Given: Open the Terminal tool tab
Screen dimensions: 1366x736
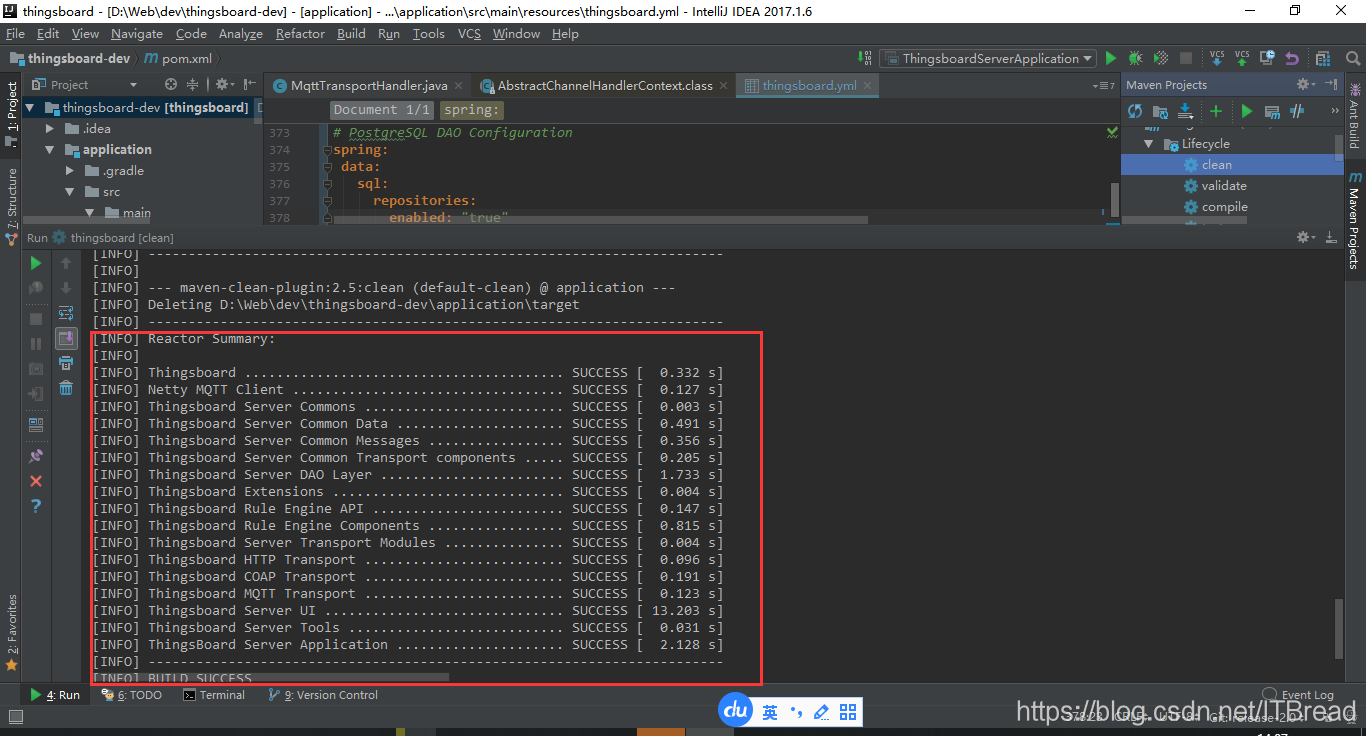Looking at the screenshot, I should pos(214,695).
